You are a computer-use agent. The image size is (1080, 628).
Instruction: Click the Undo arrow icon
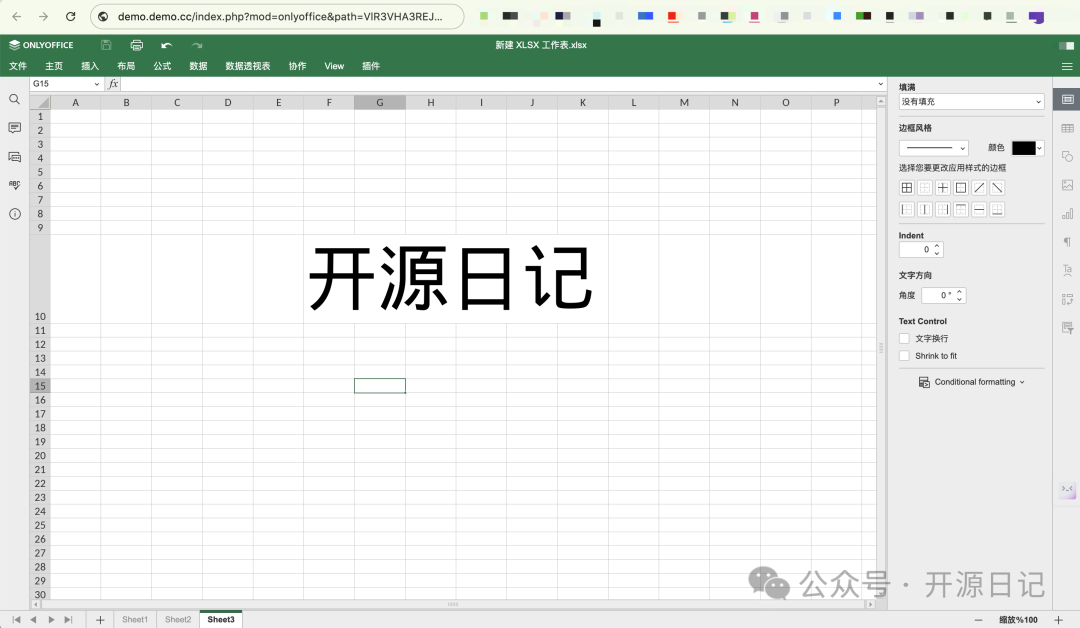[x=166, y=45]
